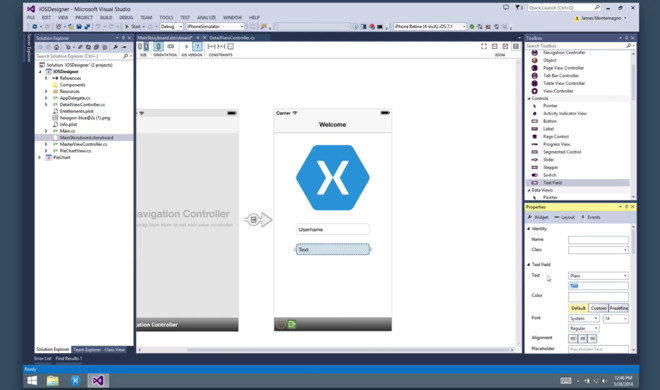Viewport: 660px width, 390px height.
Task: Open the iPhoneSimulator platform dropdown
Action: pos(215,27)
